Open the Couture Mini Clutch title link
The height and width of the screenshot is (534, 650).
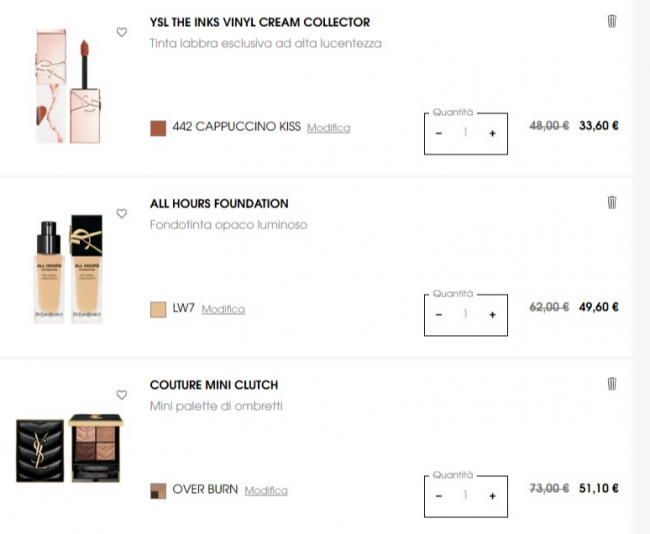tap(214, 385)
